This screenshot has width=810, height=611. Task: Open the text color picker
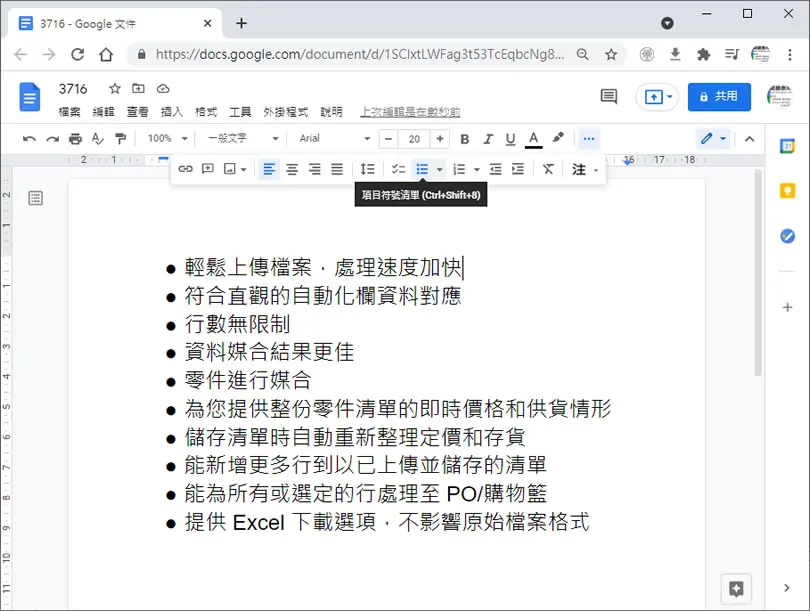[x=534, y=138]
